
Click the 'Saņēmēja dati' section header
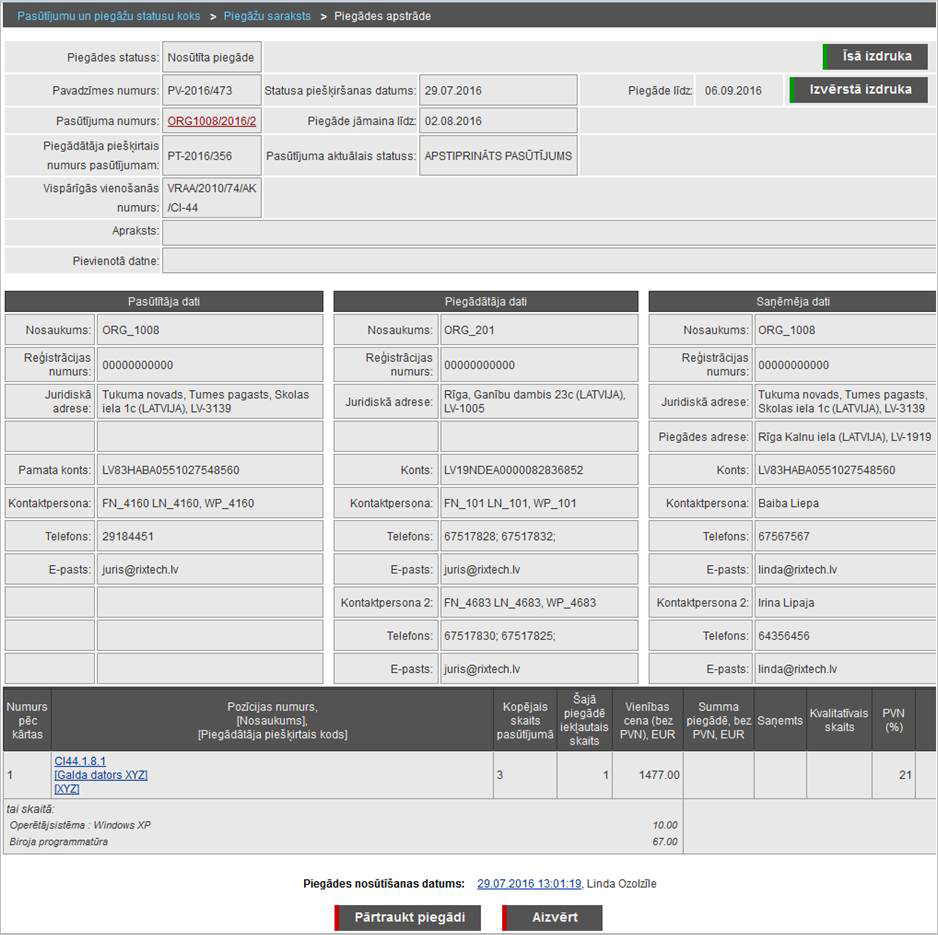click(x=792, y=302)
